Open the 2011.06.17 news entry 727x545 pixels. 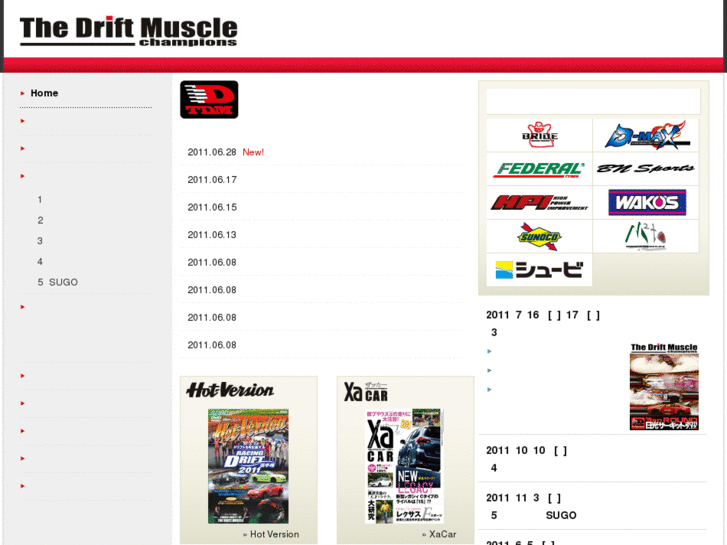(x=212, y=180)
